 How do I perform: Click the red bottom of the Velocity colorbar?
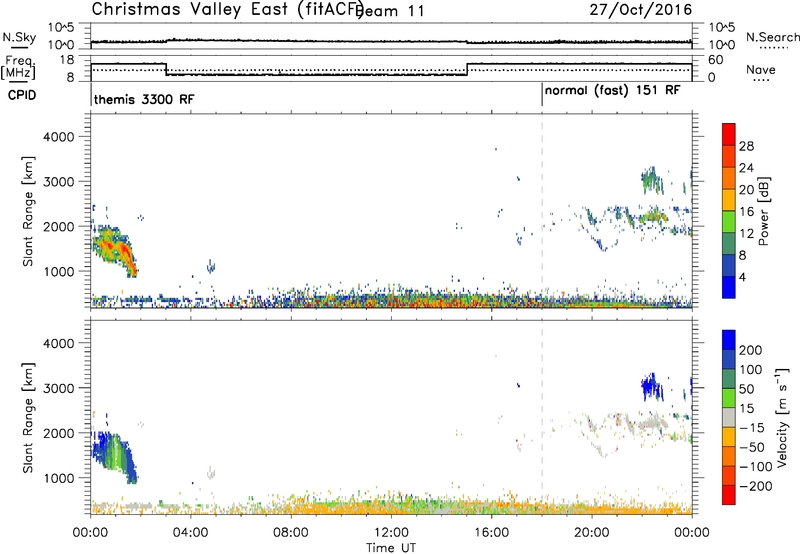(729, 495)
